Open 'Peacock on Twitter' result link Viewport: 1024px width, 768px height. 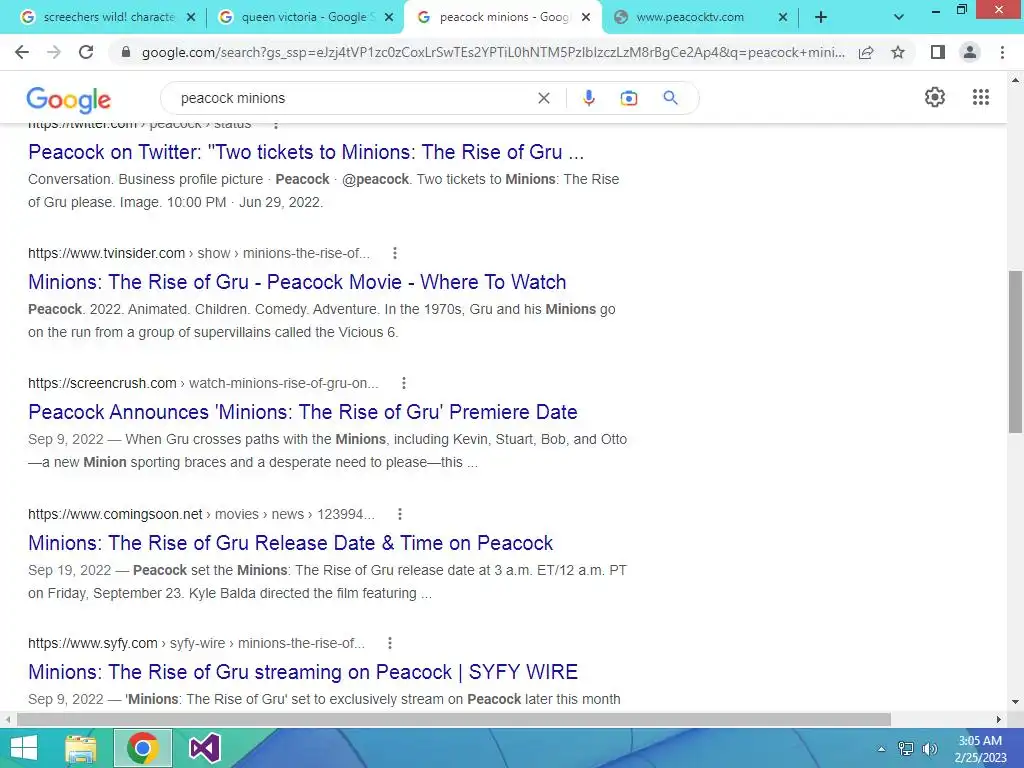pyautogui.click(x=306, y=152)
